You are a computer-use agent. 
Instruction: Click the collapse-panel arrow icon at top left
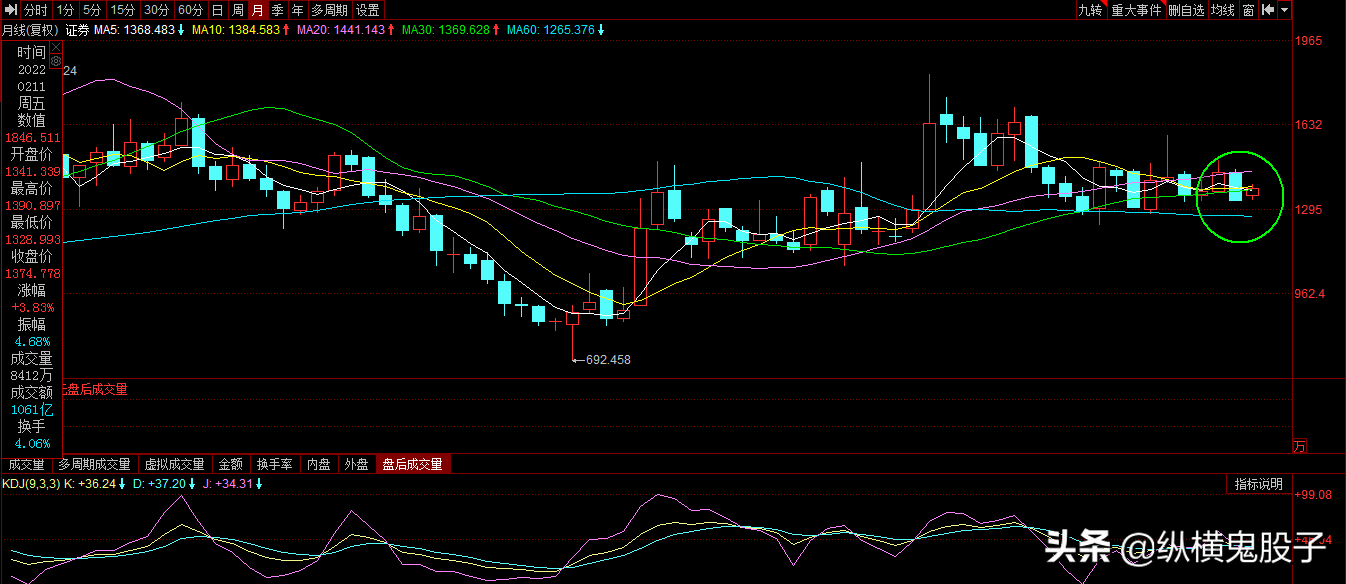[9, 10]
